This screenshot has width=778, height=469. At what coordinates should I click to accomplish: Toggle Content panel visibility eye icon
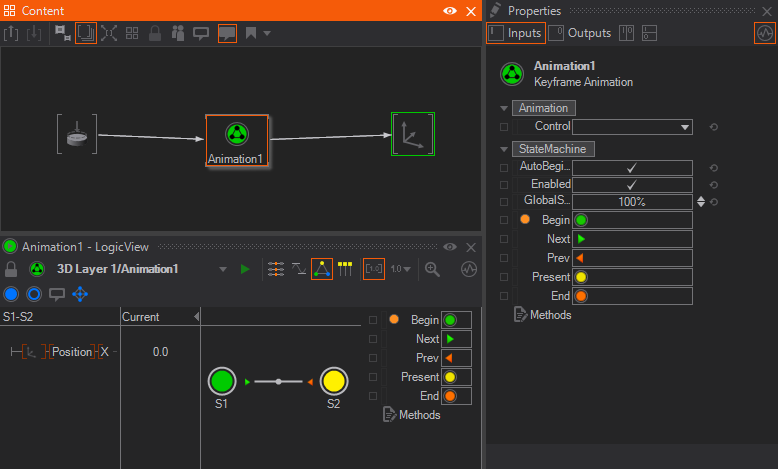(x=451, y=11)
